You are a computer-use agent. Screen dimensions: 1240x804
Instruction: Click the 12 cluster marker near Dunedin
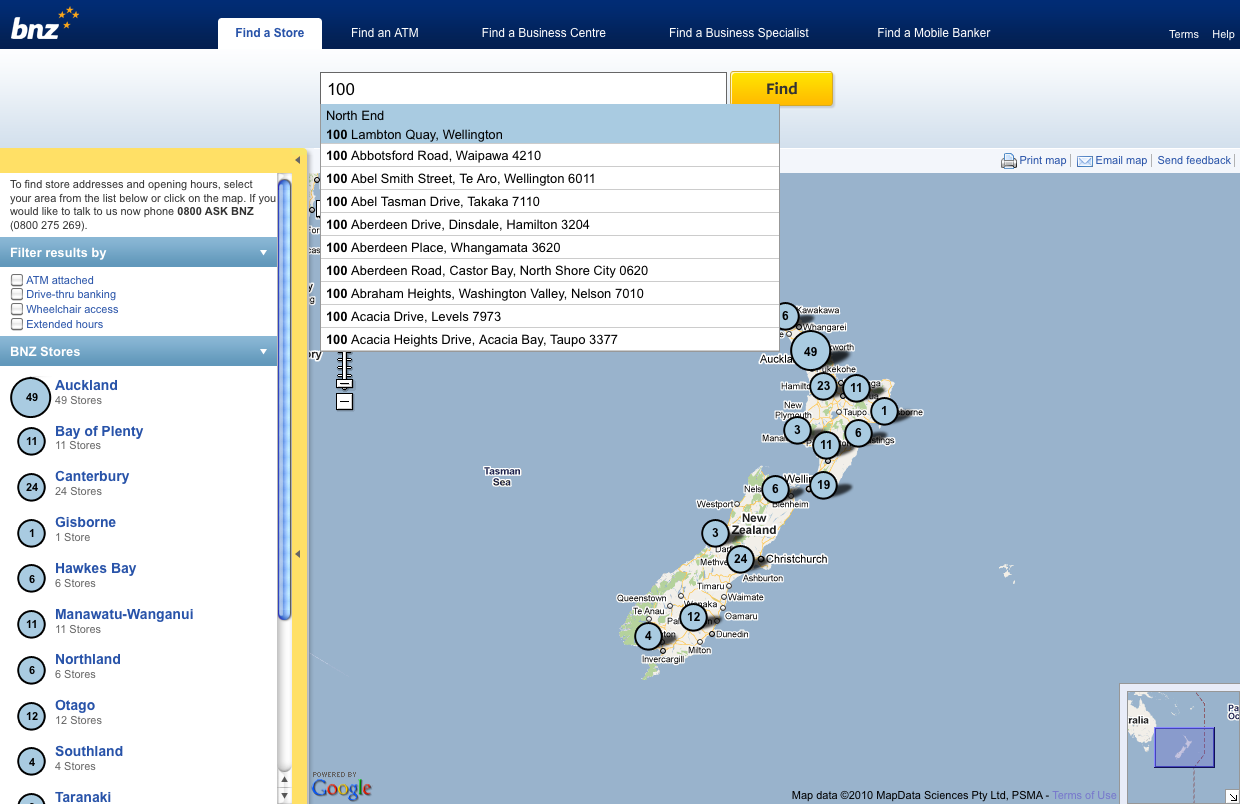[693, 618]
